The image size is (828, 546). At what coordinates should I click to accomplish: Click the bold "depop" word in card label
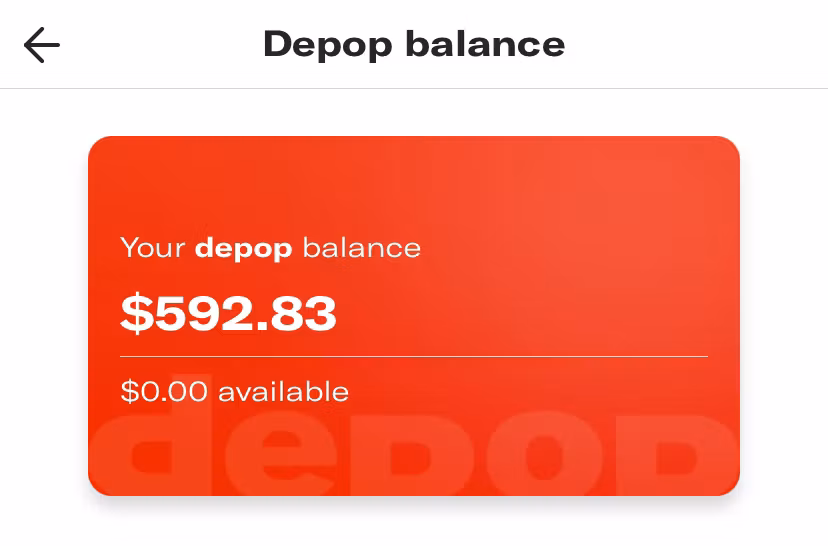pos(243,248)
